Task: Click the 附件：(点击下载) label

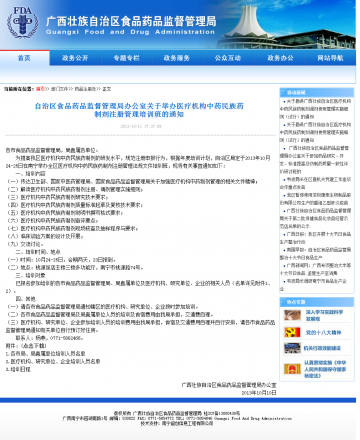Action: (x=26, y=346)
